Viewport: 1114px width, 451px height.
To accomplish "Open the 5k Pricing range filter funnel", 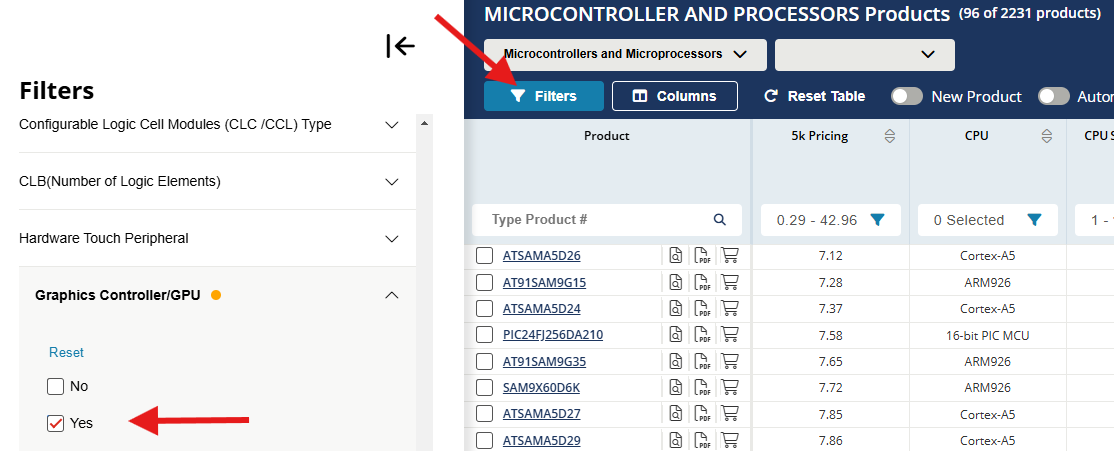I will point(877,220).
